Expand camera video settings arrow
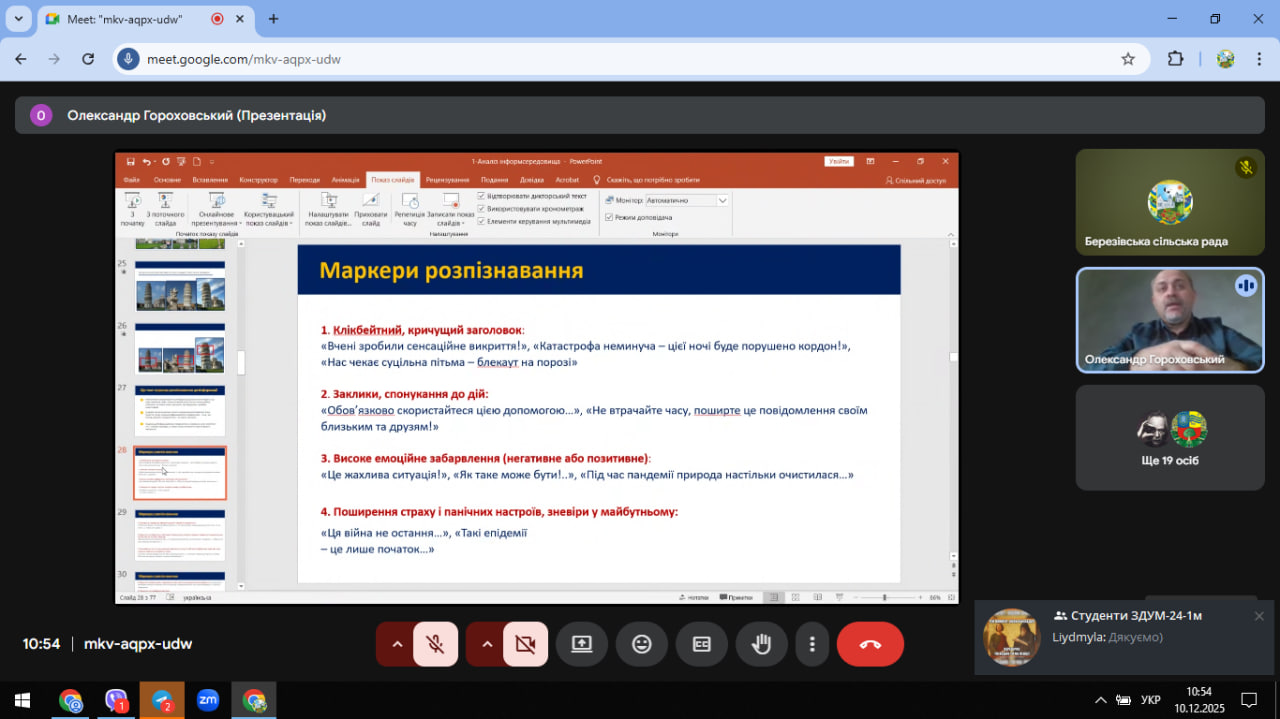Viewport: 1280px width, 719px height. click(487, 645)
